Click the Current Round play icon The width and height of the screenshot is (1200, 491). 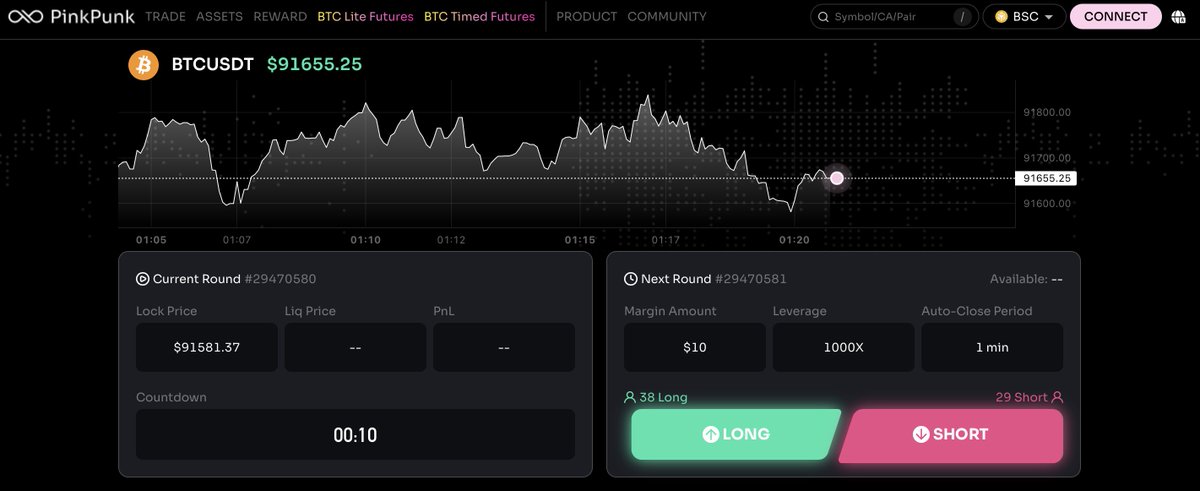(x=143, y=279)
